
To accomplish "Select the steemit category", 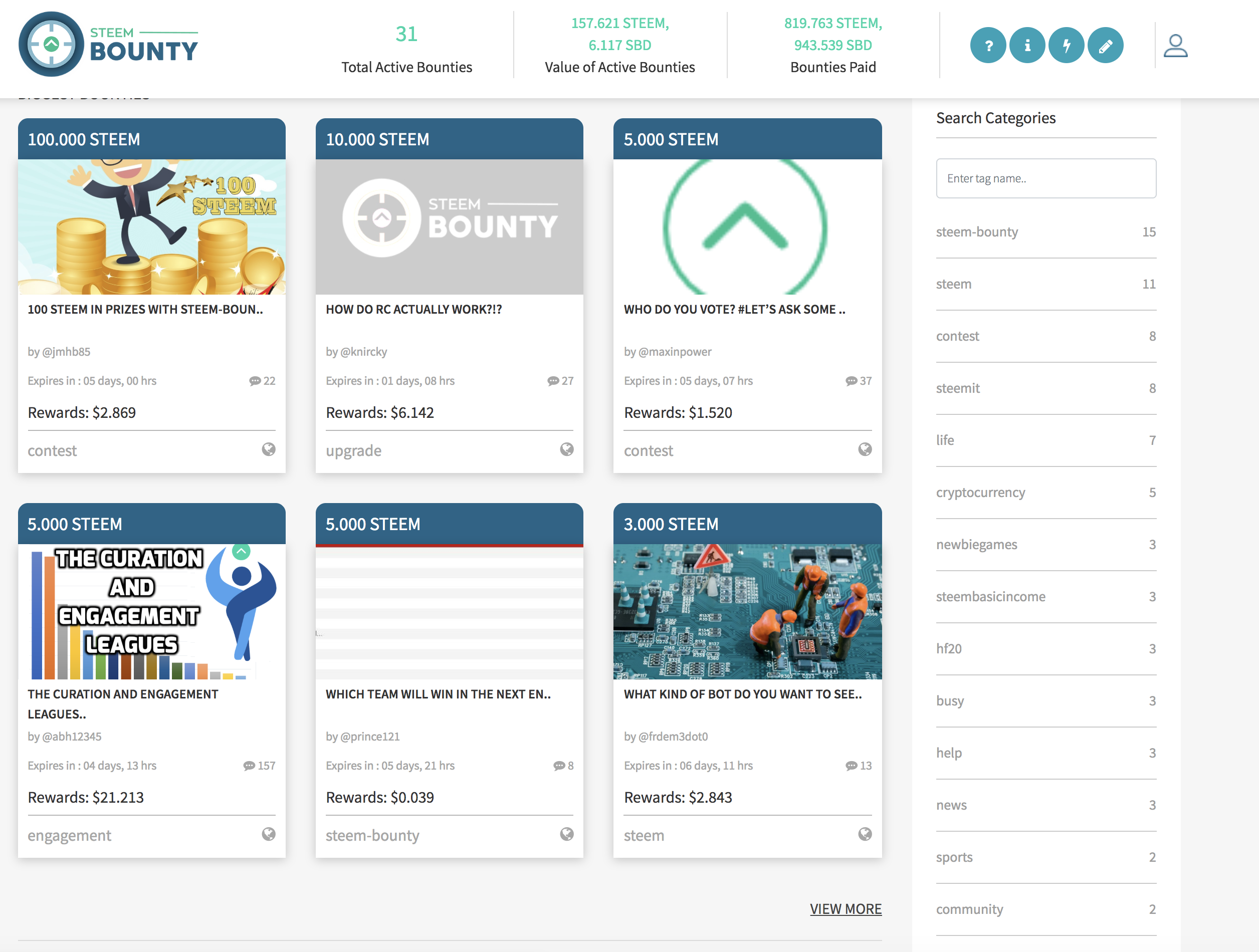I will 1046,388.
